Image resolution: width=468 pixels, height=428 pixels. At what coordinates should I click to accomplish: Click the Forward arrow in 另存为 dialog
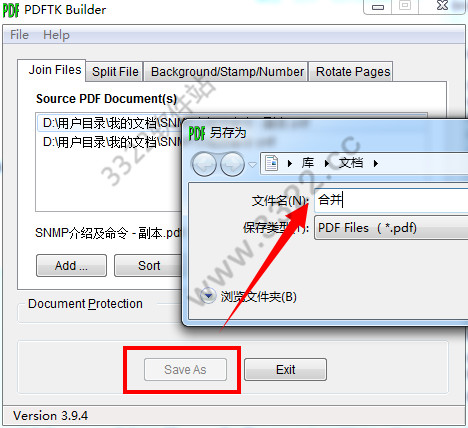232,164
